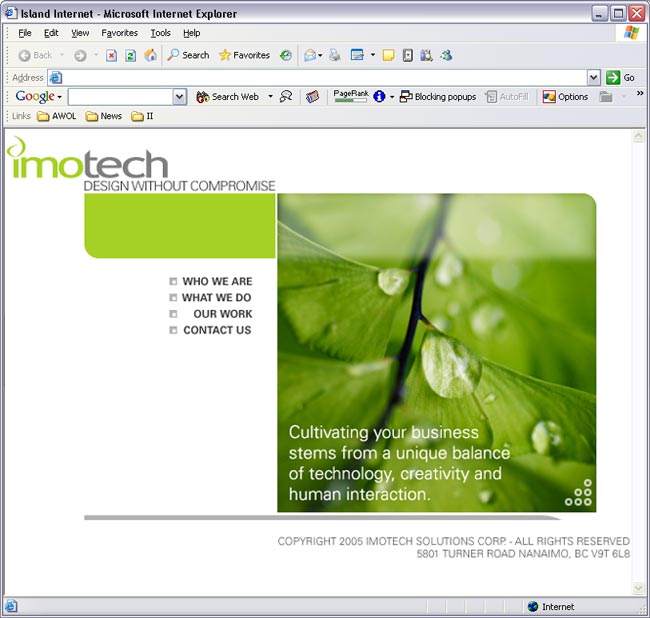Open the Search pane in toolbar

click(x=188, y=55)
